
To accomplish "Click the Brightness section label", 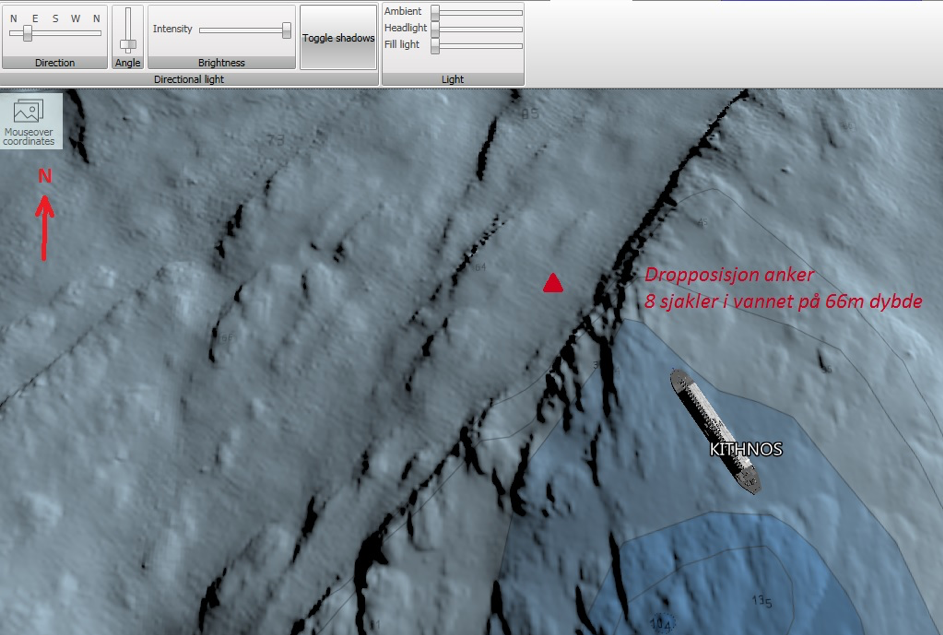I will coord(221,63).
